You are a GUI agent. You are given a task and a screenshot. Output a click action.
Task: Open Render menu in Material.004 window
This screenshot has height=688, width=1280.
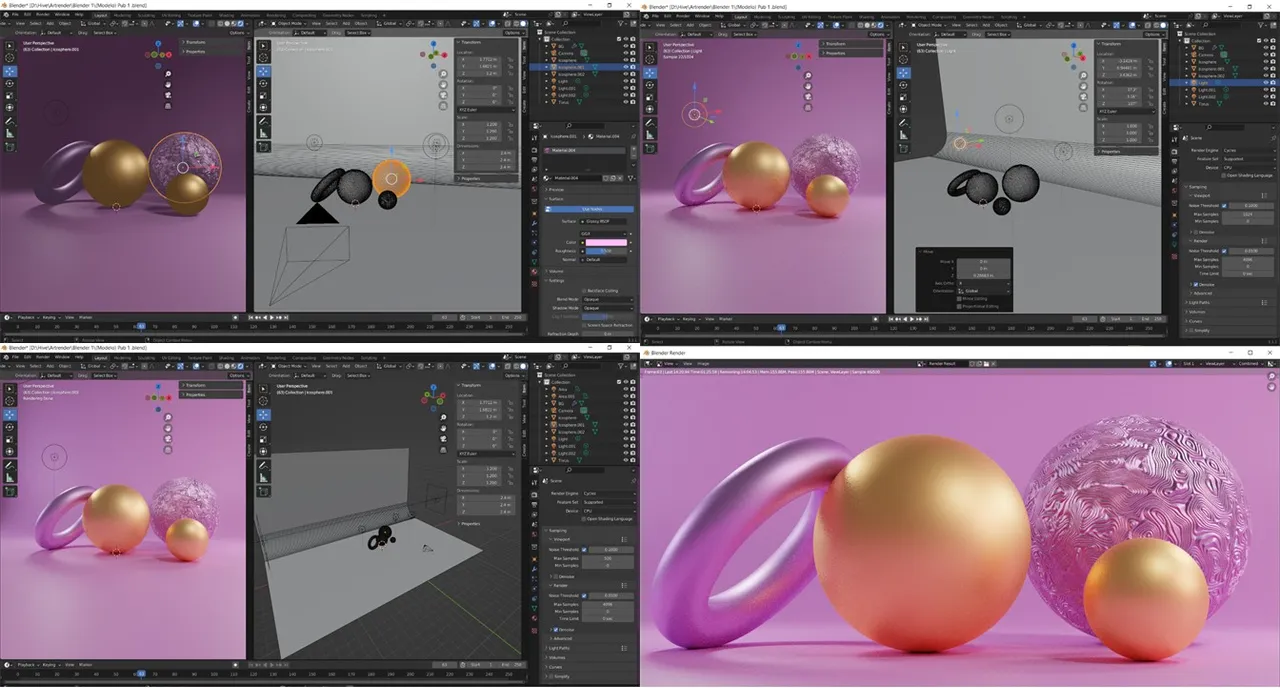(41, 16)
